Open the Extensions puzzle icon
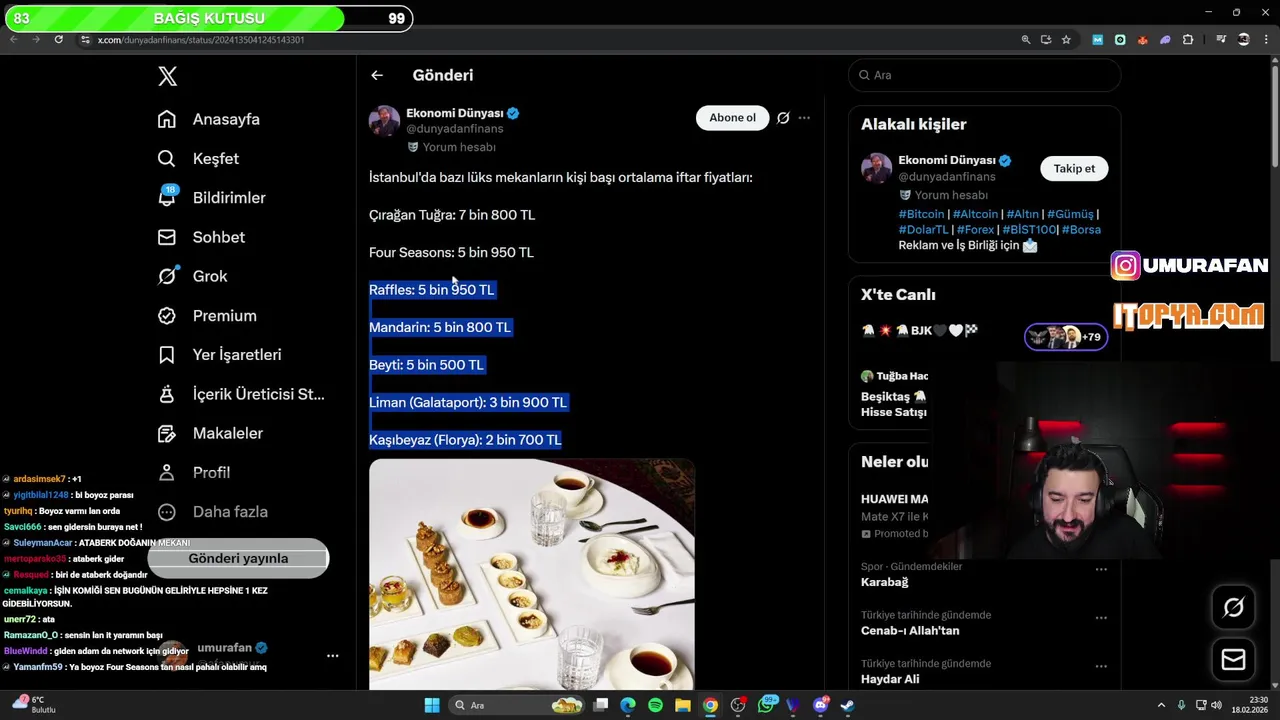This screenshot has height=720, width=1280. coord(1188,40)
